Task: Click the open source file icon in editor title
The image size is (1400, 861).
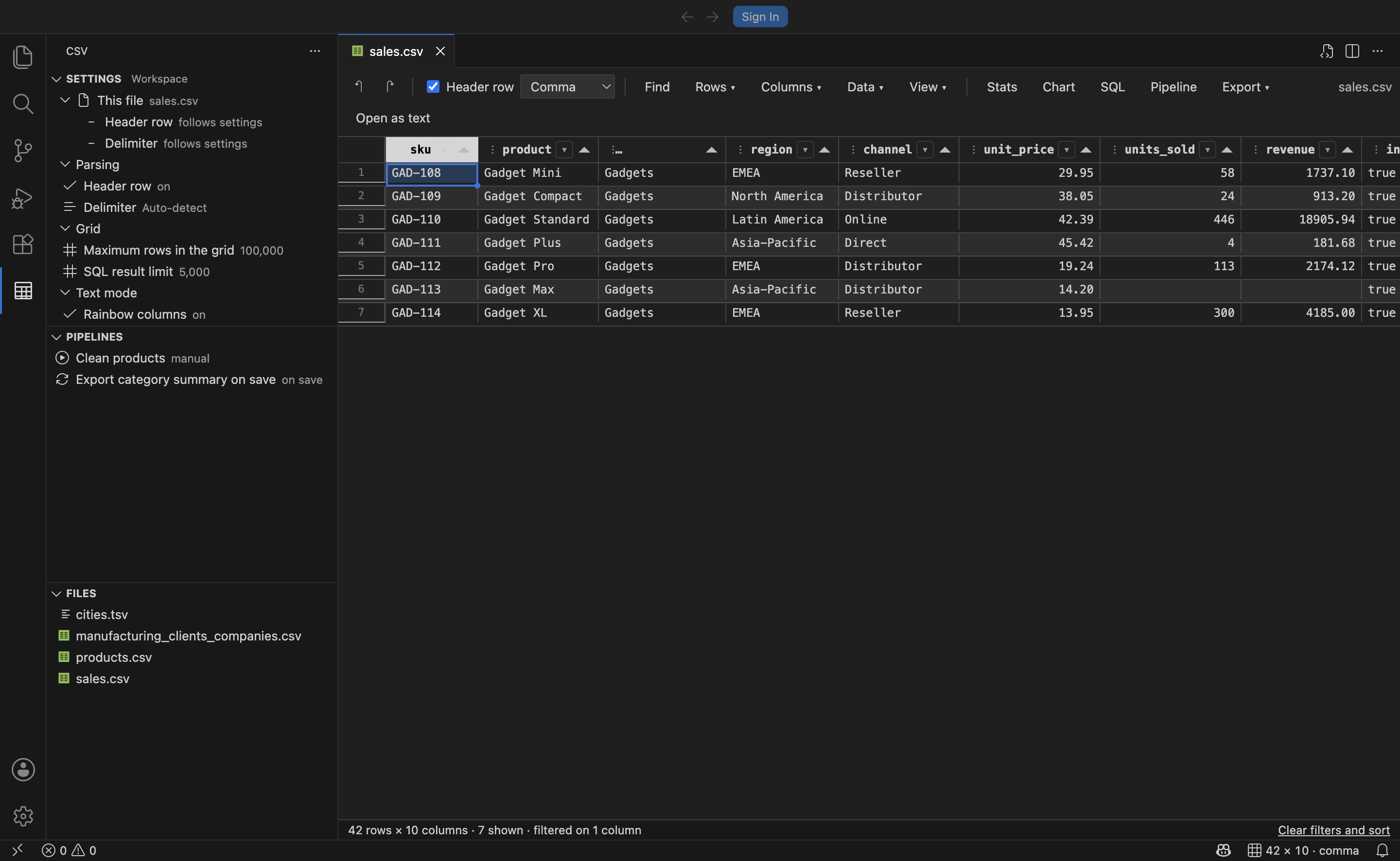Action: [1327, 51]
